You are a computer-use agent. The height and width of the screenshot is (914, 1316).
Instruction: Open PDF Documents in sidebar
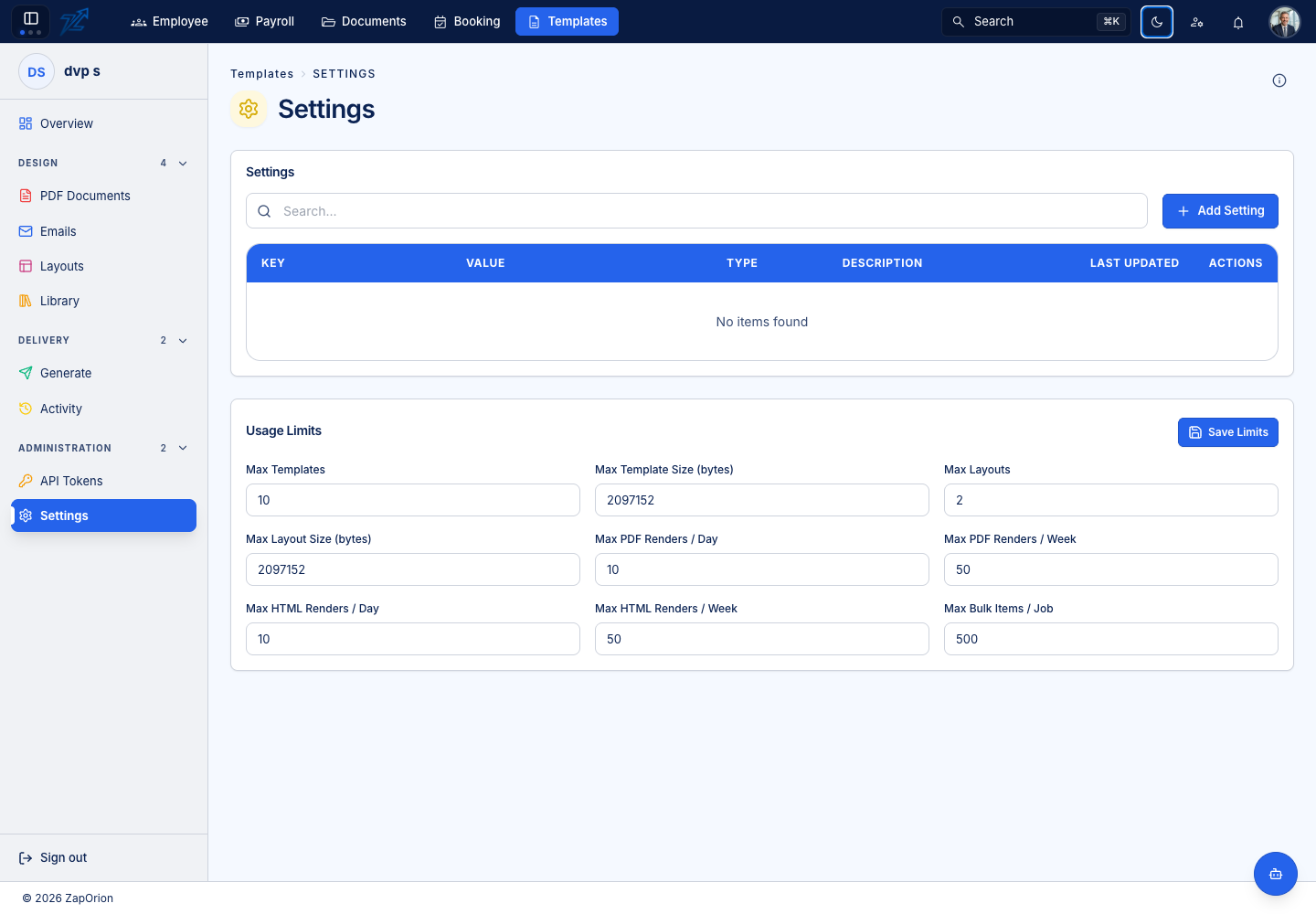(103, 196)
